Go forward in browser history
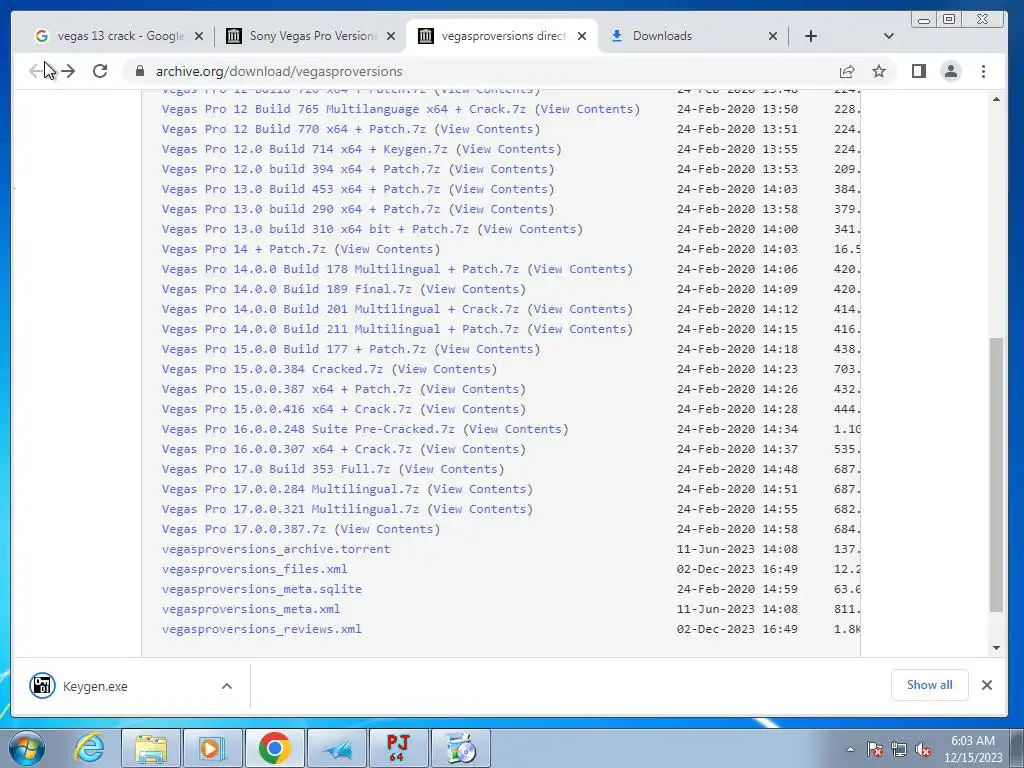The width and height of the screenshot is (1024, 768). point(68,71)
